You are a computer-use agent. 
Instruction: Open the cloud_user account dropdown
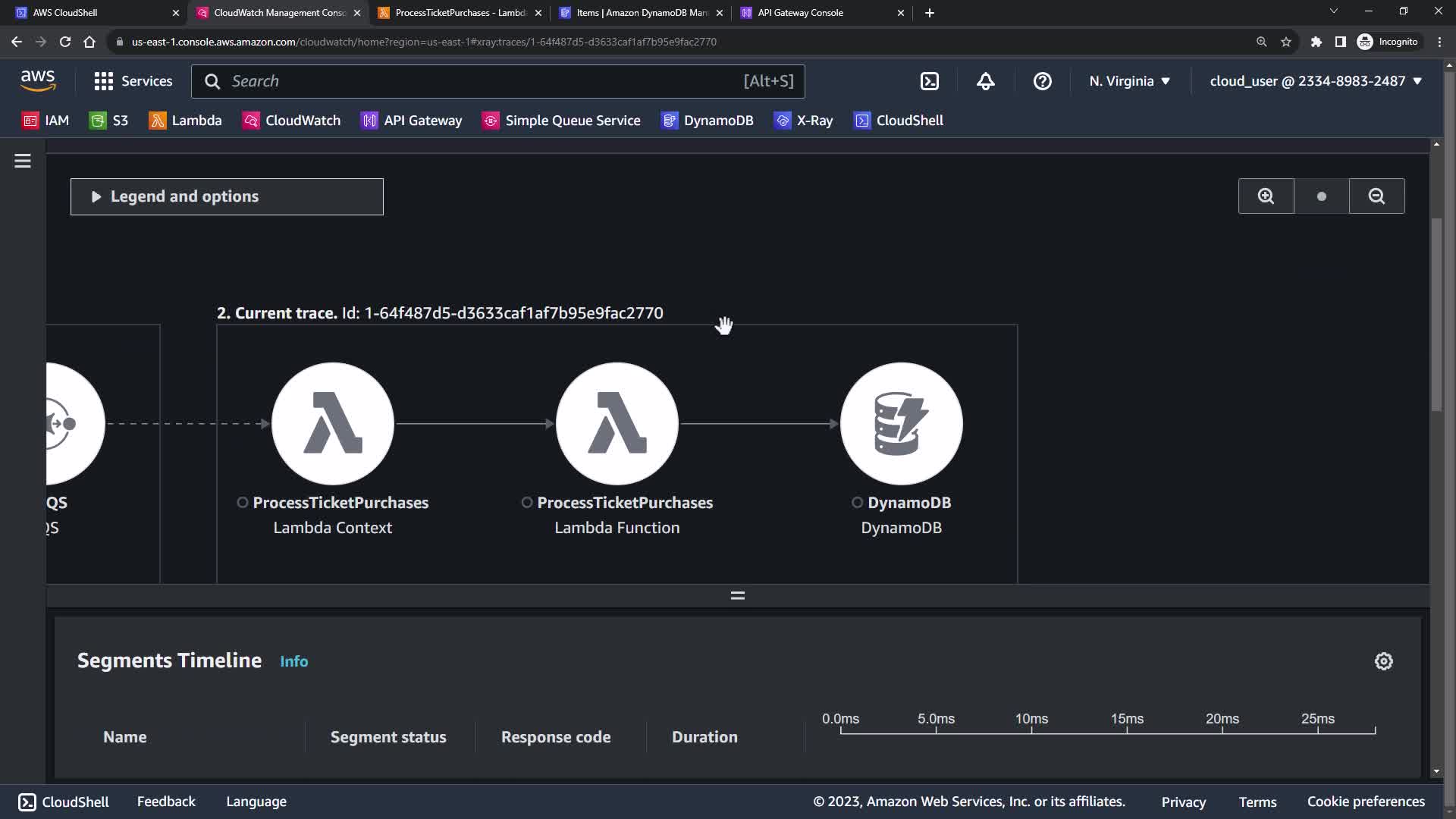1315,81
